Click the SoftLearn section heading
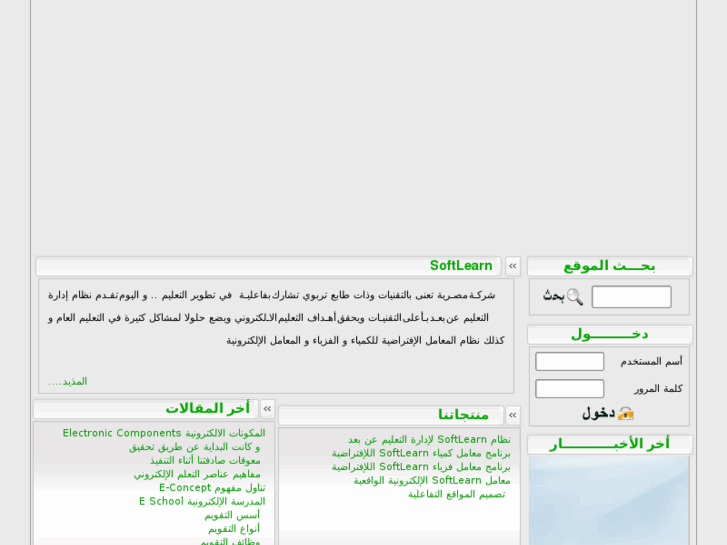 point(461,266)
